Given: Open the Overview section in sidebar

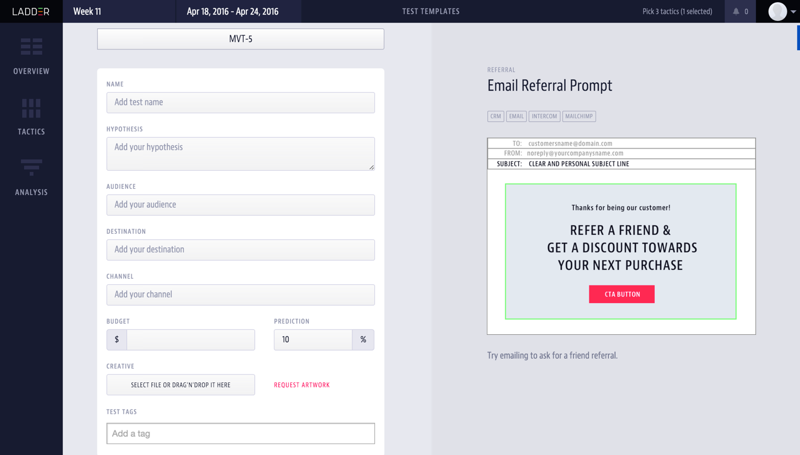Looking at the screenshot, I should (x=31, y=57).
